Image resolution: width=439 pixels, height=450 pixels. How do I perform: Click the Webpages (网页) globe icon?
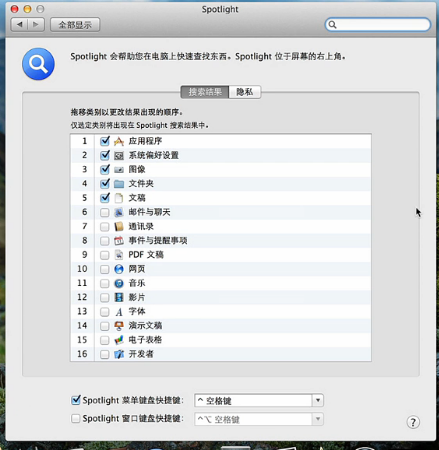(119, 269)
